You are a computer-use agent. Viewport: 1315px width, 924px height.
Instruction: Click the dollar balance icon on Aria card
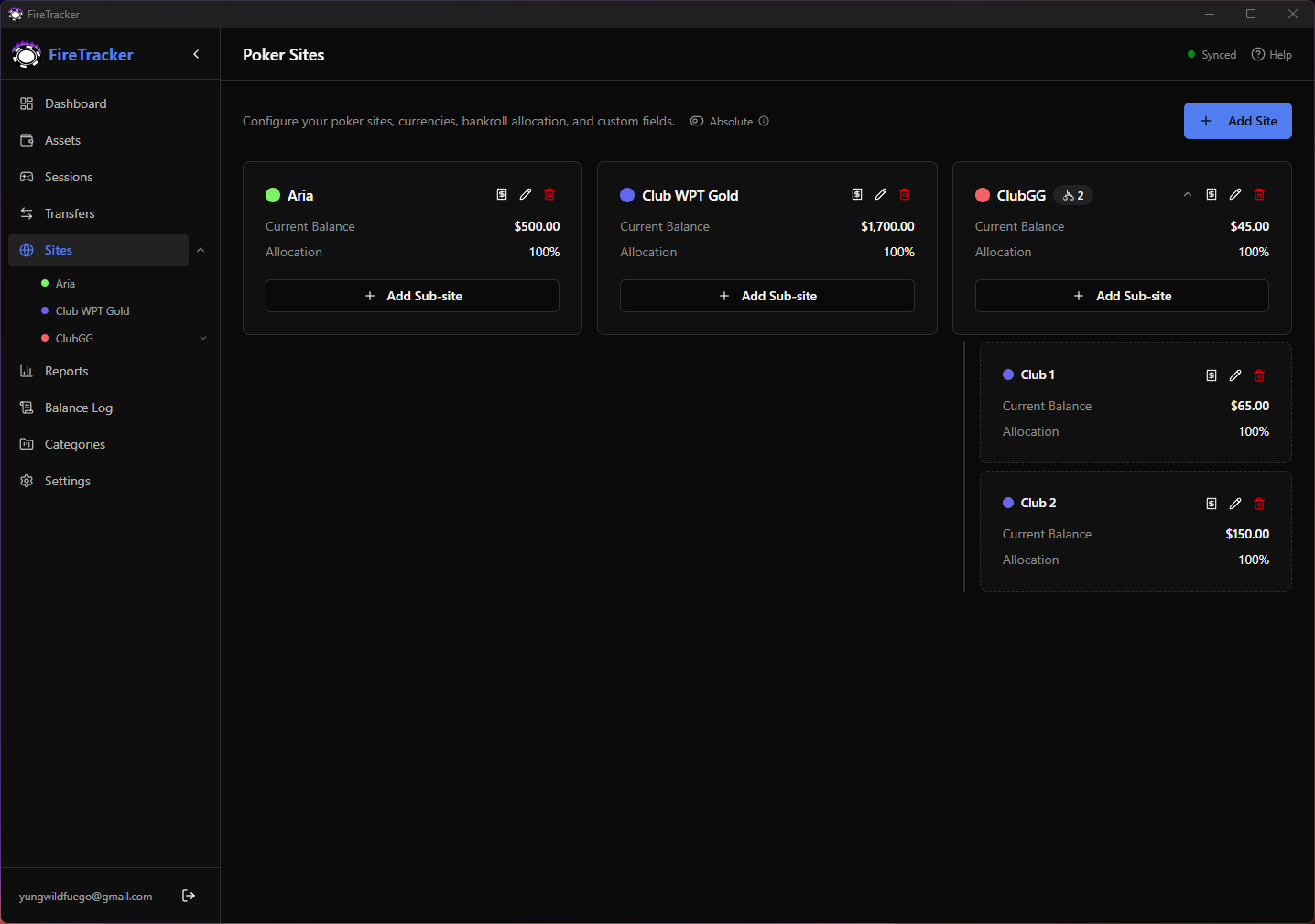502,194
